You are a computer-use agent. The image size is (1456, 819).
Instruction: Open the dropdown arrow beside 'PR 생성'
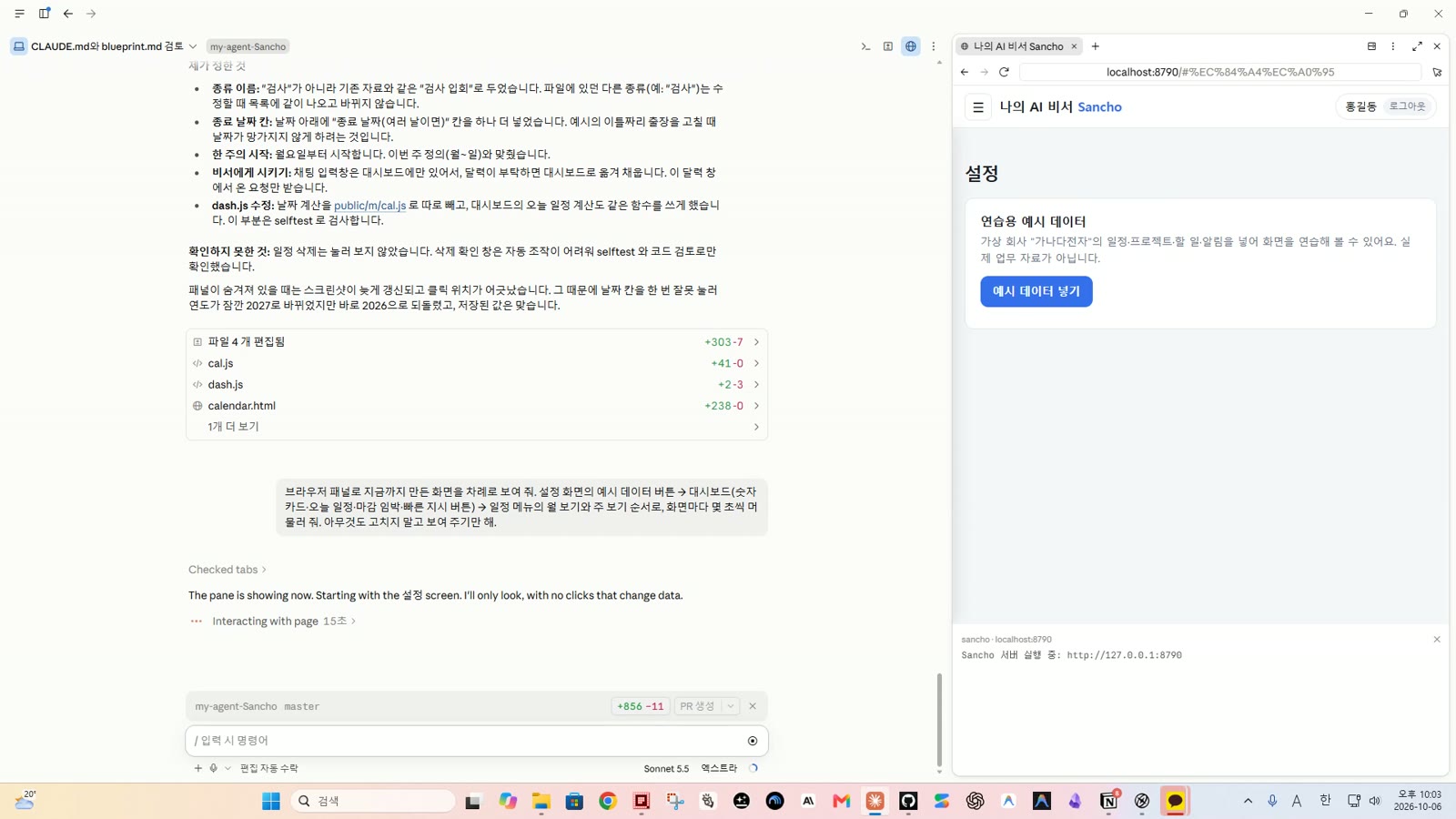point(730,706)
